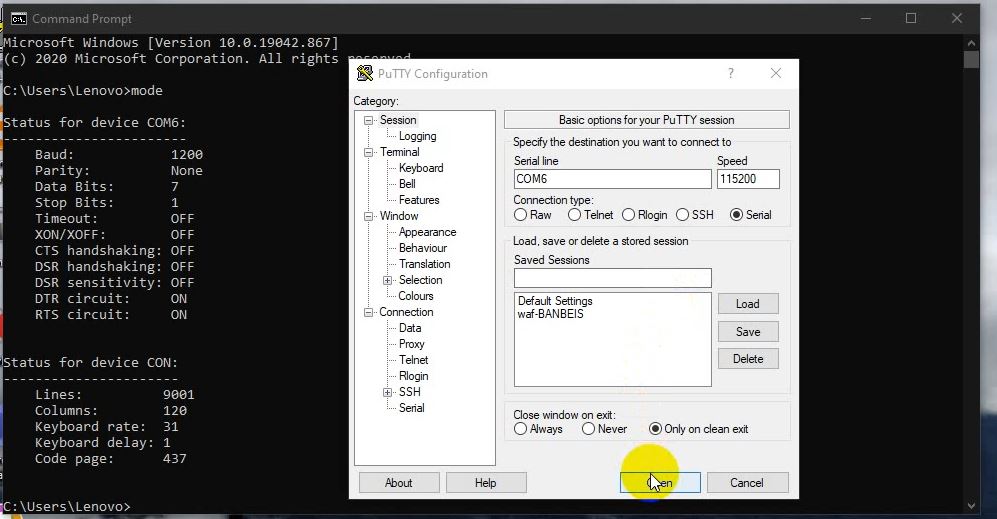Select the Rlogin connection type
Screen dimensions: 997x519
click(x=628, y=215)
